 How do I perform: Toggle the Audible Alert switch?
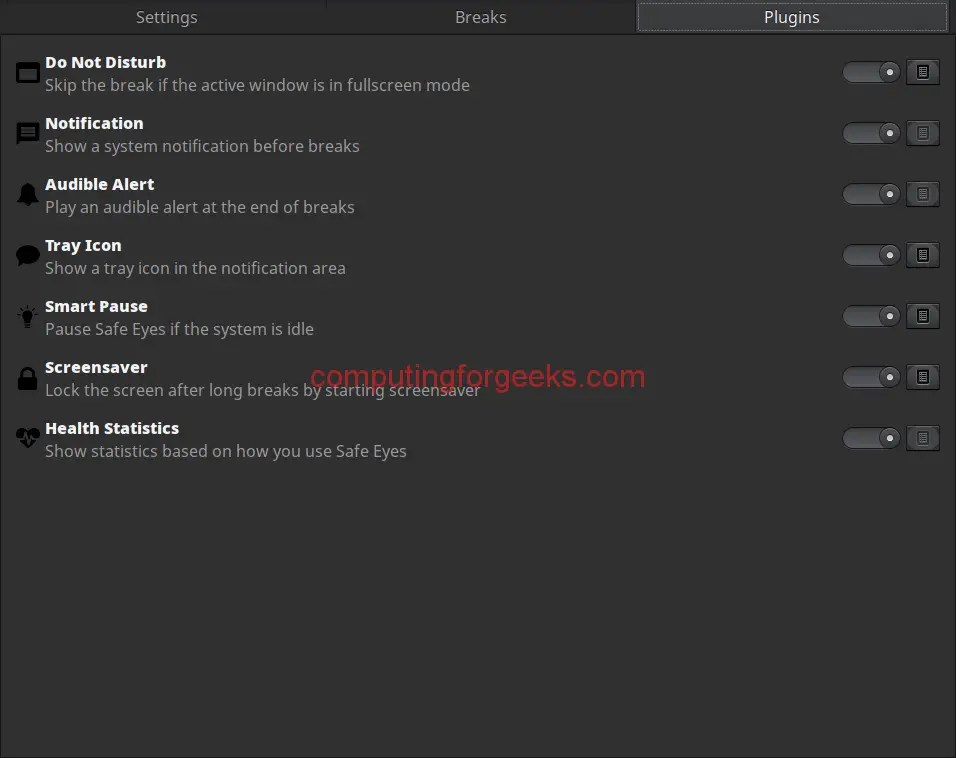869,194
